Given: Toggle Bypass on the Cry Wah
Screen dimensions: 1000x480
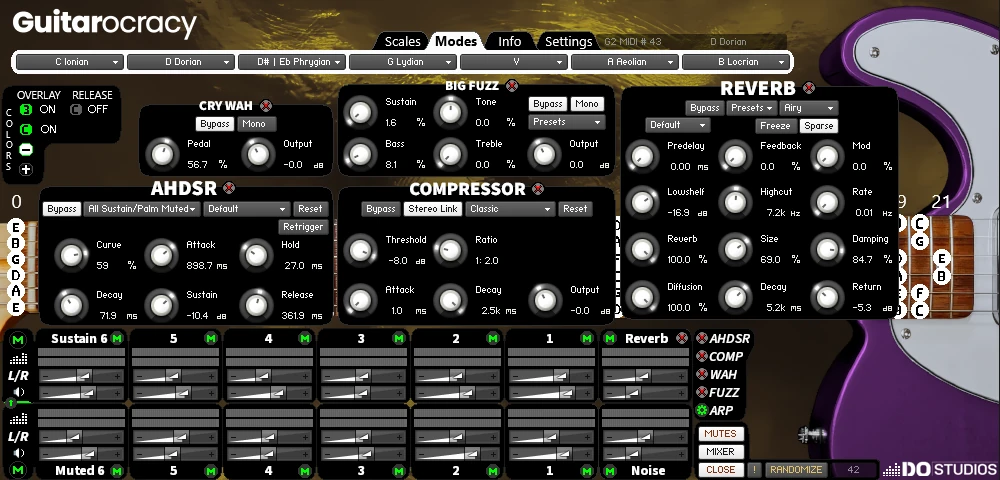Looking at the screenshot, I should tap(215, 124).
